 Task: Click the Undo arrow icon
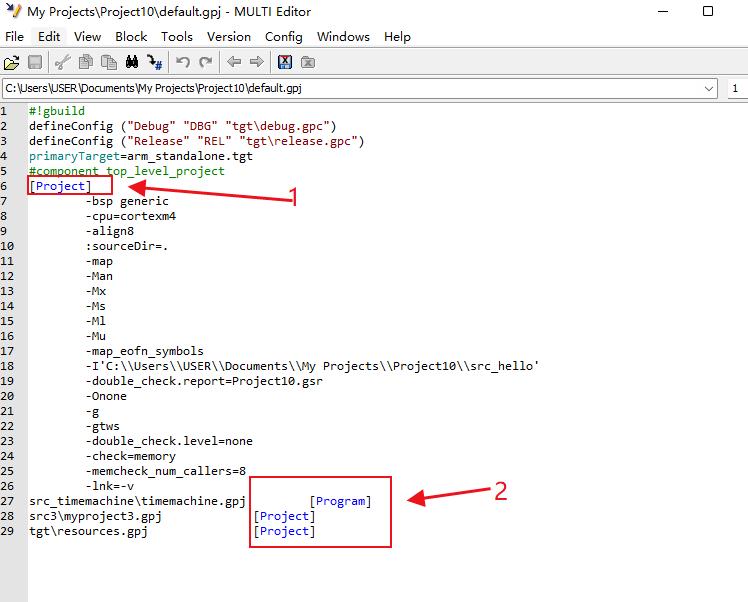coord(183,62)
